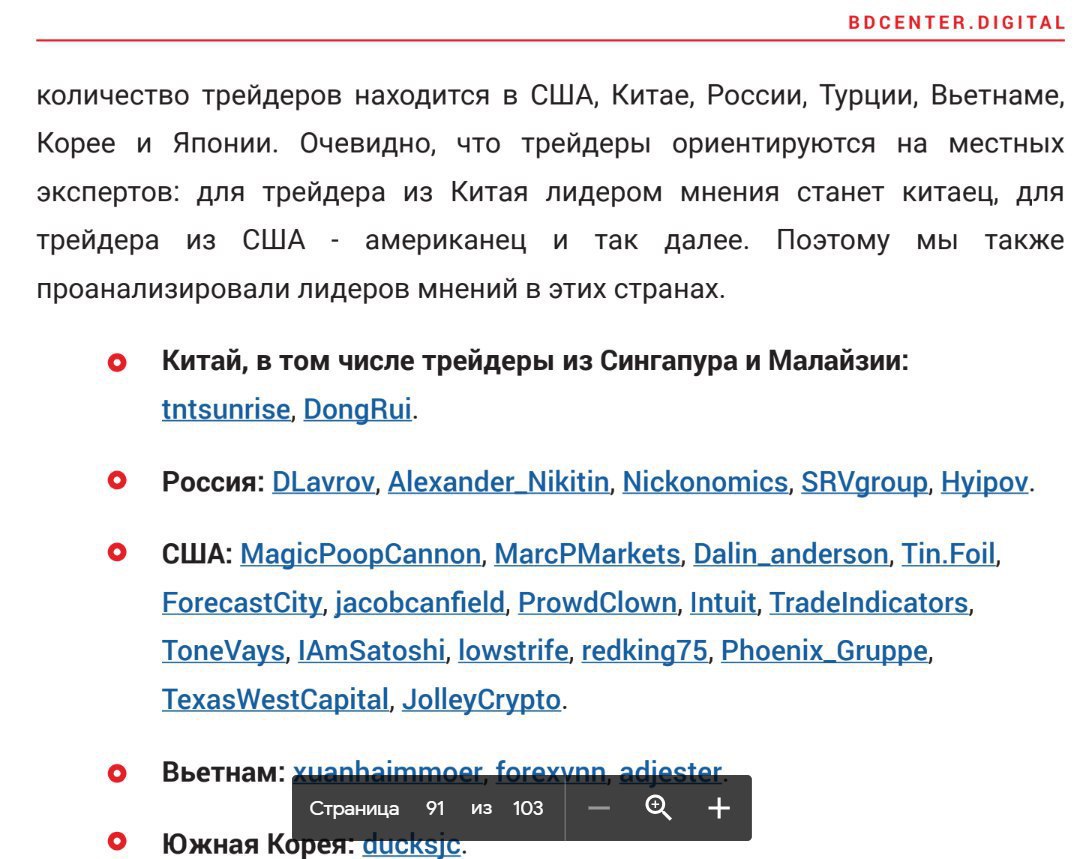Open the MarcPMarkets link
The image size is (1087, 859).
click(587, 554)
